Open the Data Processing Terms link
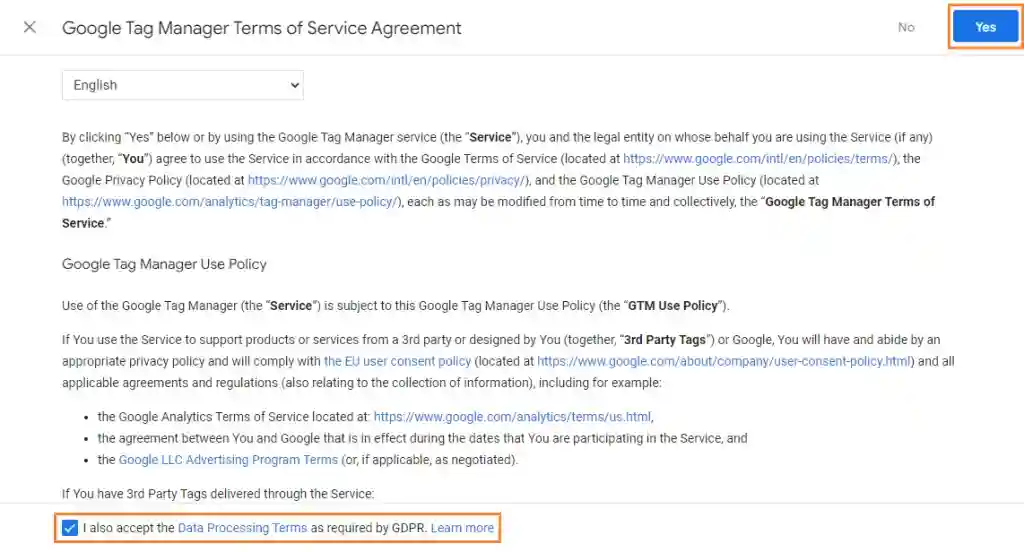 point(242,528)
